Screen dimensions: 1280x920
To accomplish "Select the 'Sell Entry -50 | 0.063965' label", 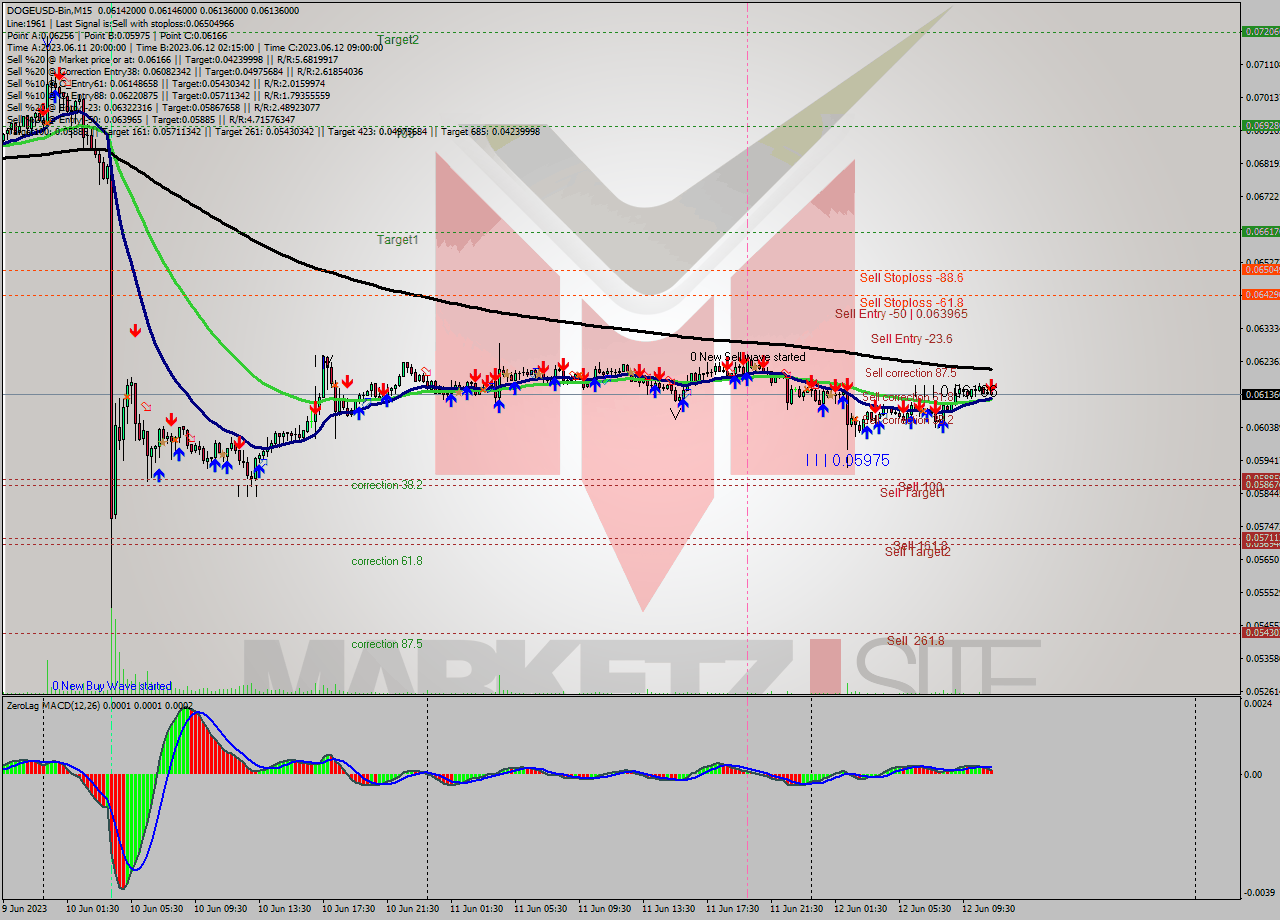I will 901,313.
